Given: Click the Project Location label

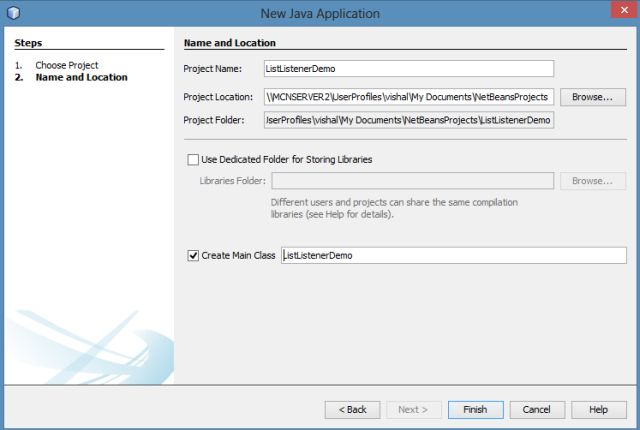Looking at the screenshot, I should [x=218, y=97].
